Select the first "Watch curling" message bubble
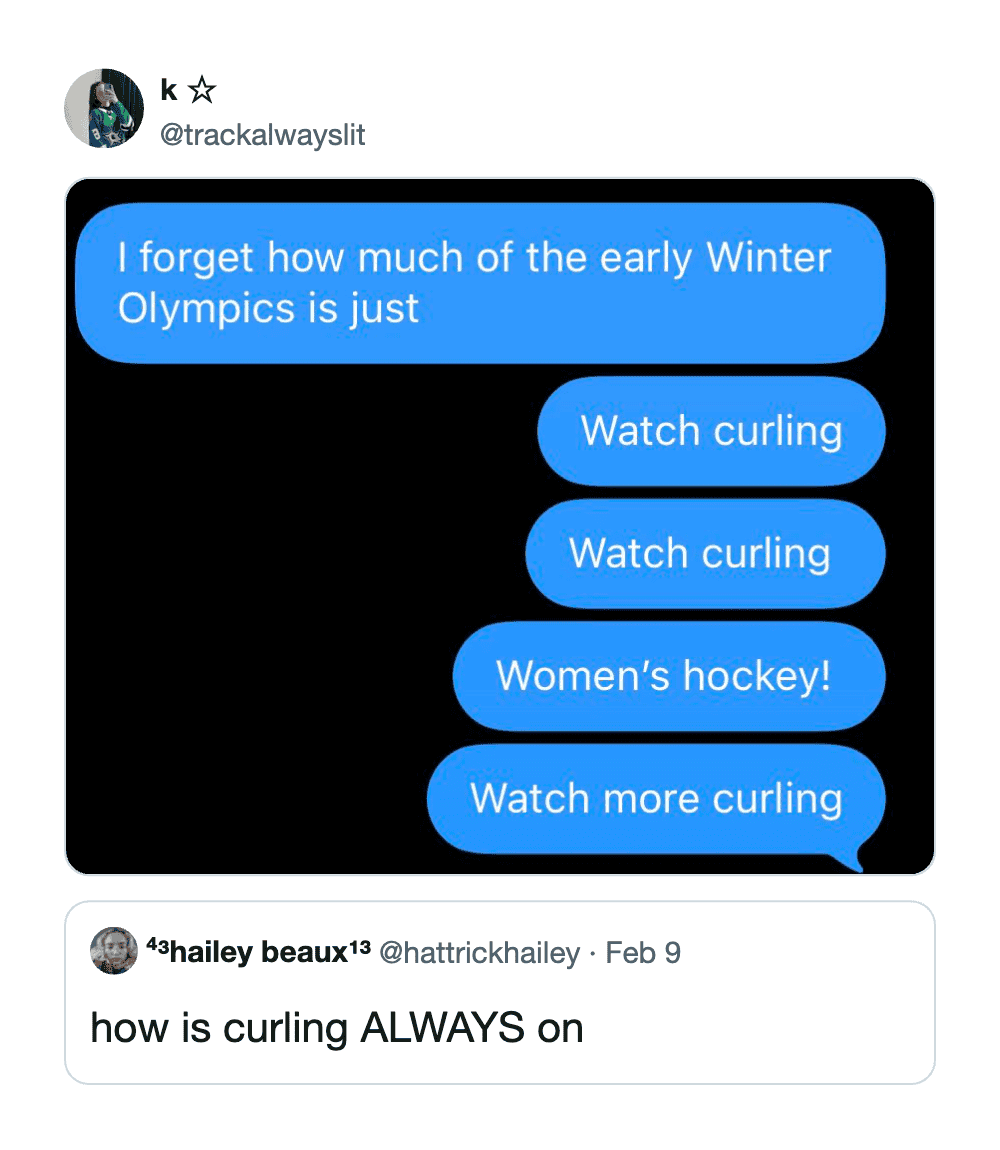Screen dimensions: 1000x1150 [x=711, y=431]
